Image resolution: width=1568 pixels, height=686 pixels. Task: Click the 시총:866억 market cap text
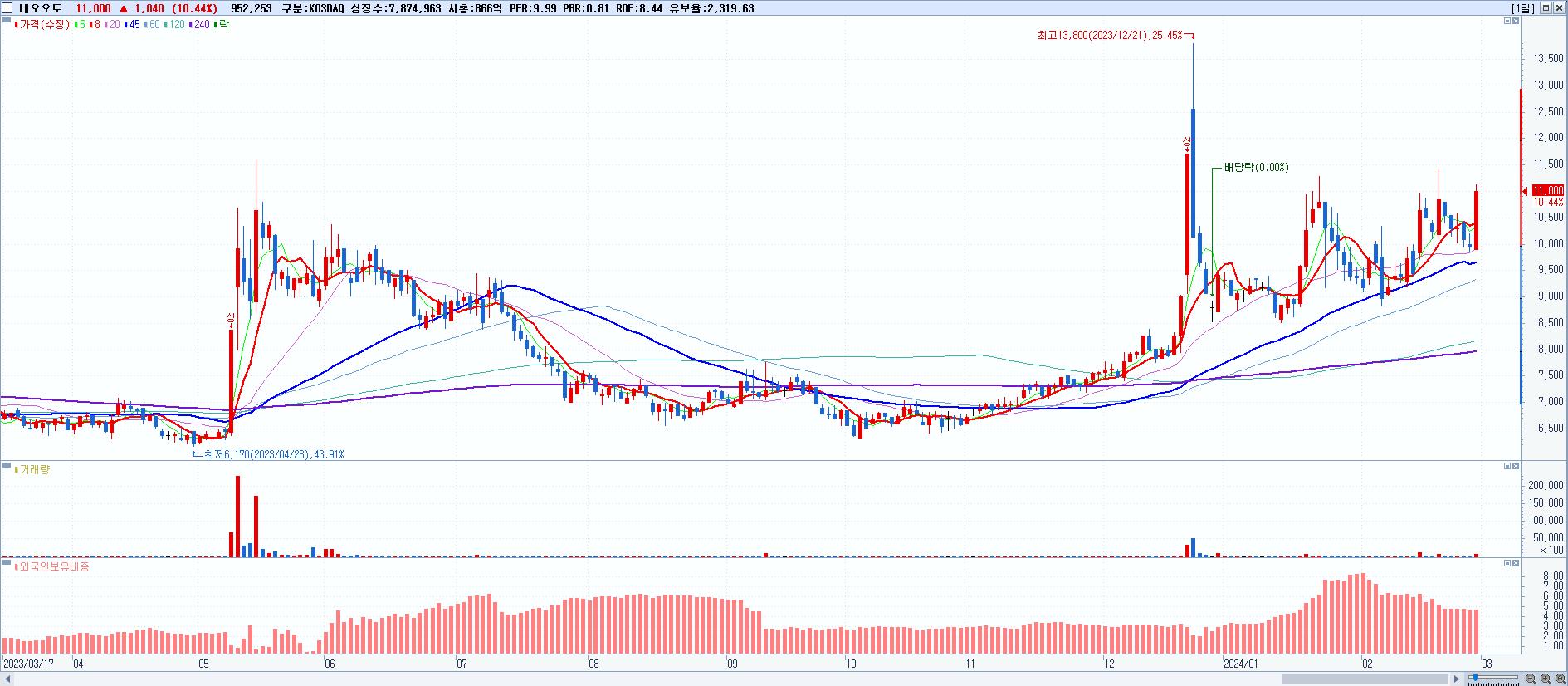click(x=476, y=8)
